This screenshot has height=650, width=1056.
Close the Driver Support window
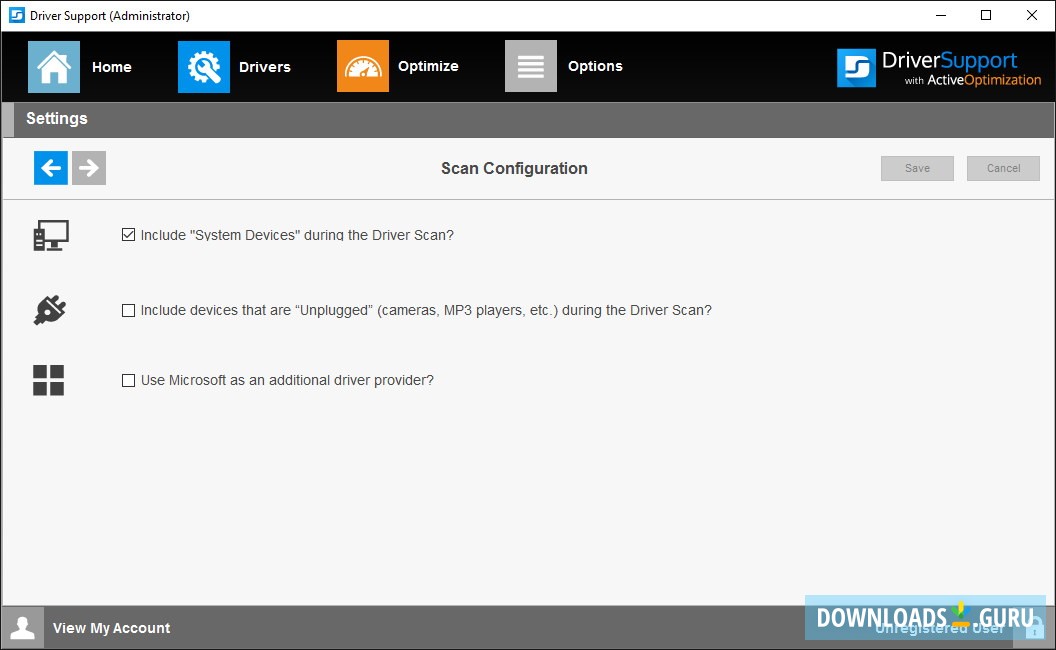point(1032,15)
